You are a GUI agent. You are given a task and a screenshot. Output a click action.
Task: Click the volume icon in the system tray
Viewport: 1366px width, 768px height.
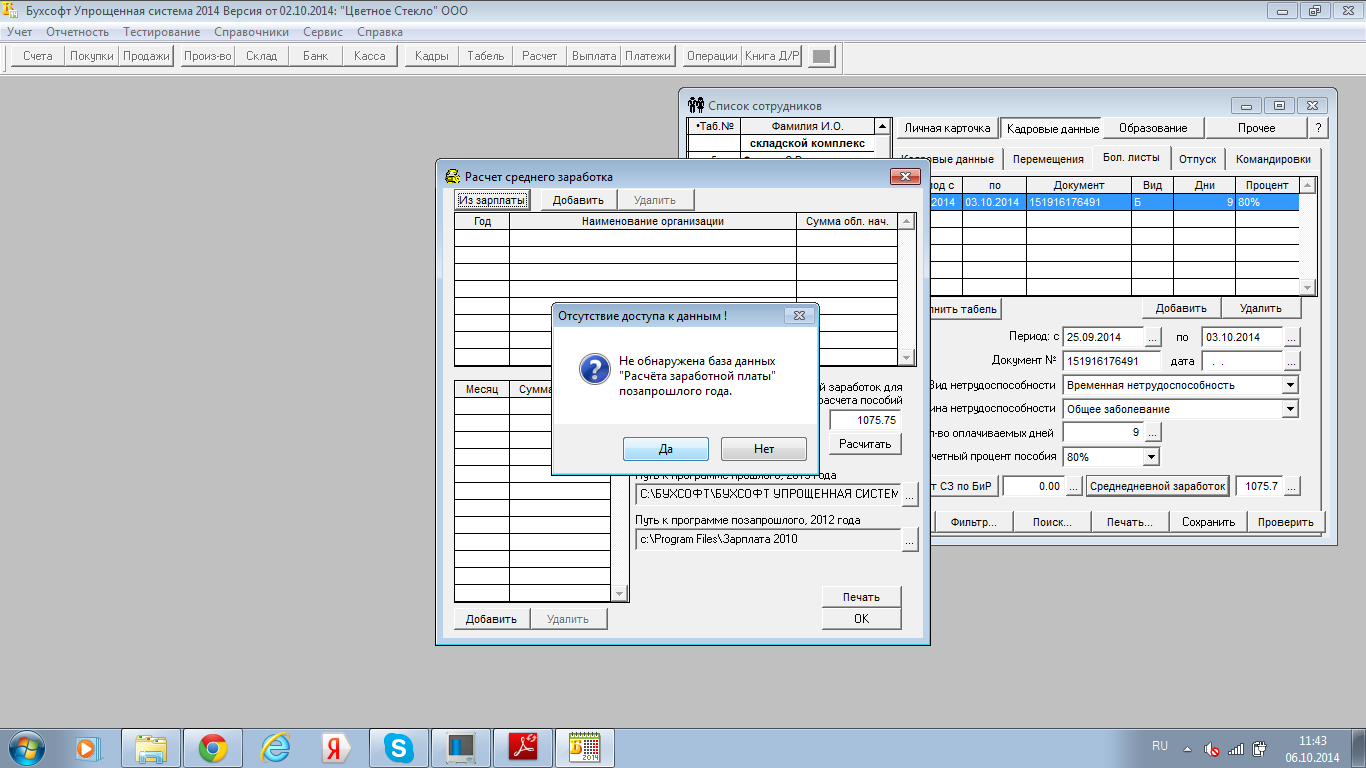[1212, 748]
